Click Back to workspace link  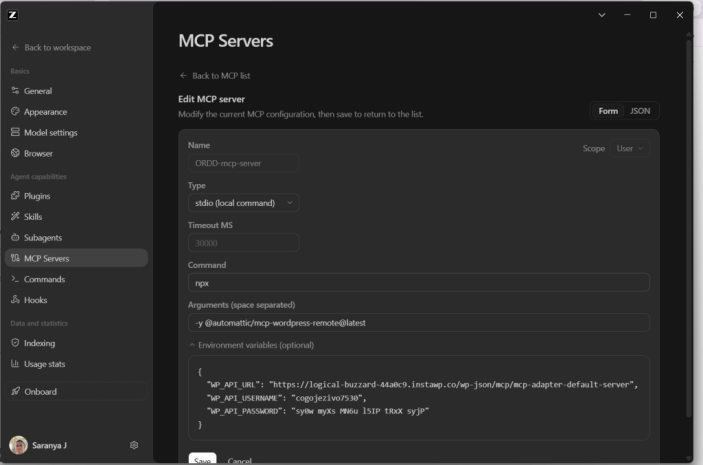(52, 48)
